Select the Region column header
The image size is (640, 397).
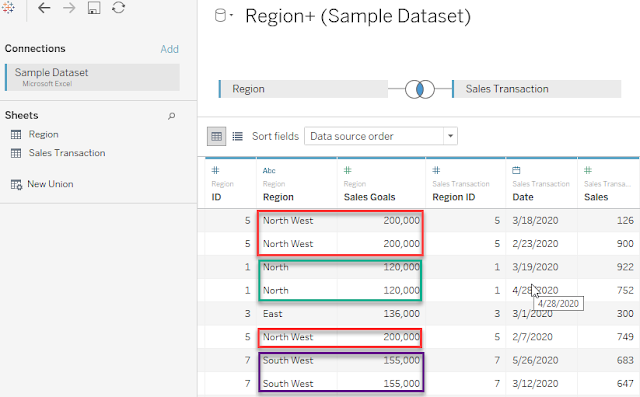[278, 197]
